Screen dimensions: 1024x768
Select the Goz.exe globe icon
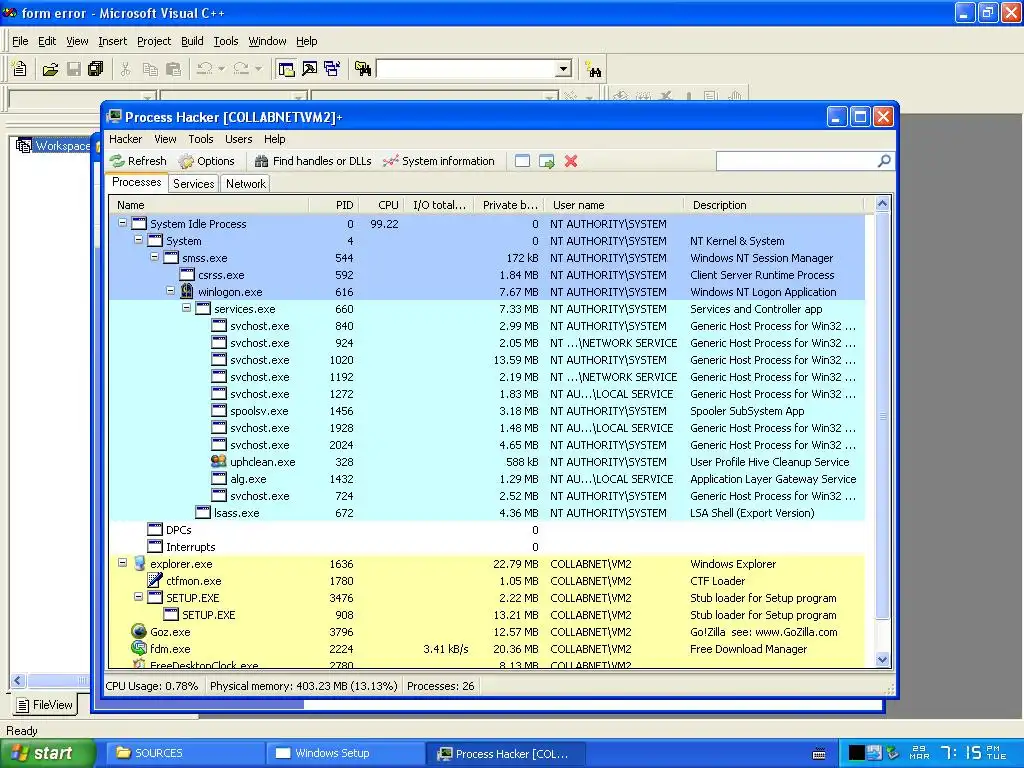click(x=138, y=631)
